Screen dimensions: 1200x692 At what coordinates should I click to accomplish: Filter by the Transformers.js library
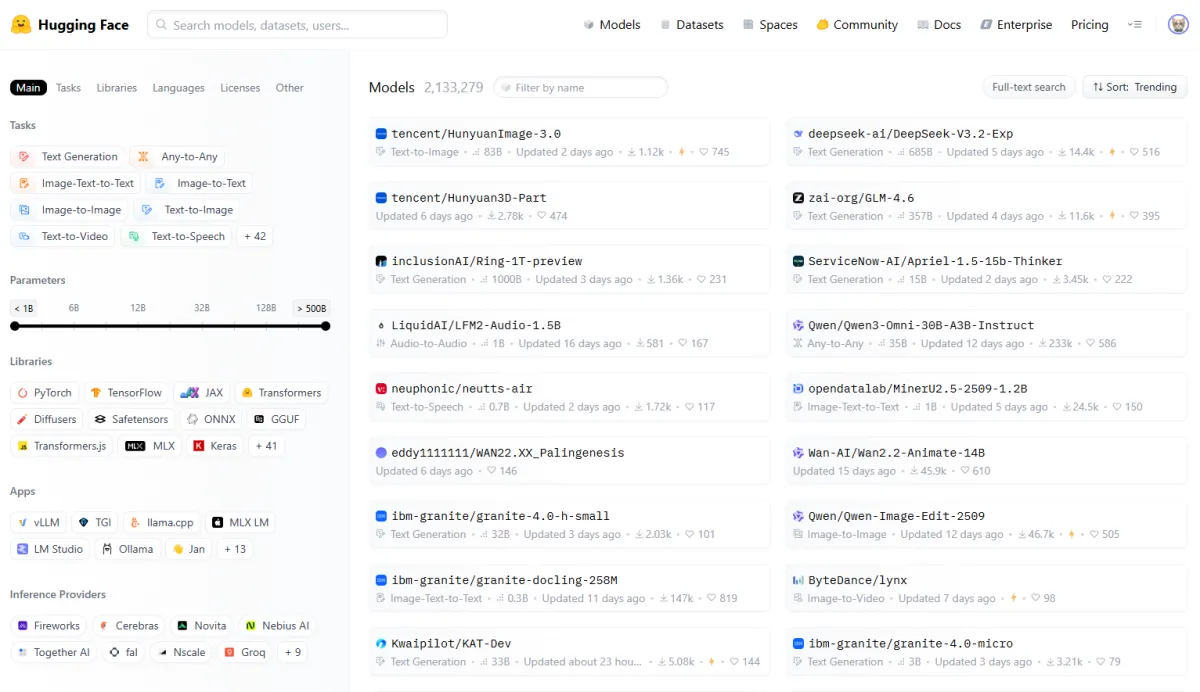(x=62, y=446)
